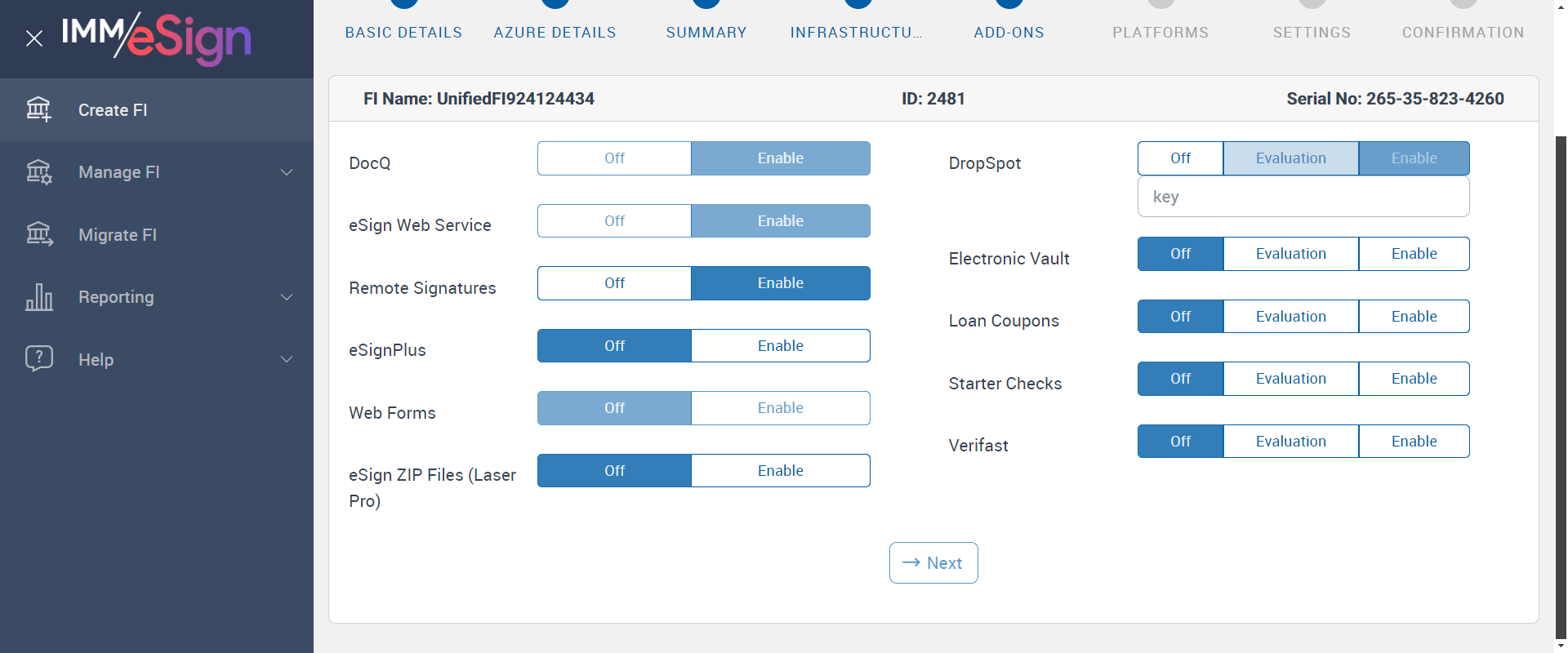1568x653 pixels.
Task: Open Create FI in the sidebar
Action: click(x=157, y=109)
